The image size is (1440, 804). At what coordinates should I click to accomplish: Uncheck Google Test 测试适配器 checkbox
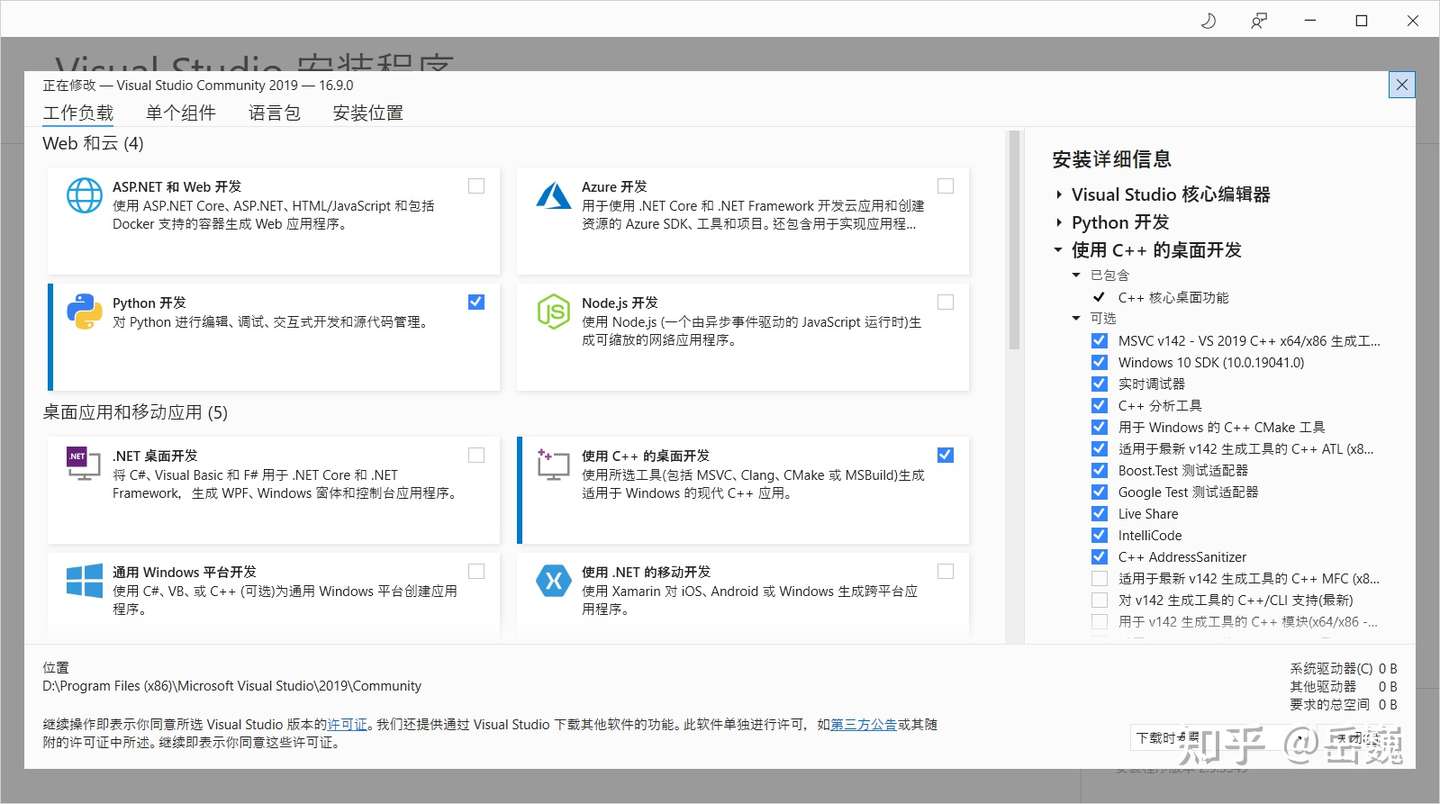[1099, 492]
